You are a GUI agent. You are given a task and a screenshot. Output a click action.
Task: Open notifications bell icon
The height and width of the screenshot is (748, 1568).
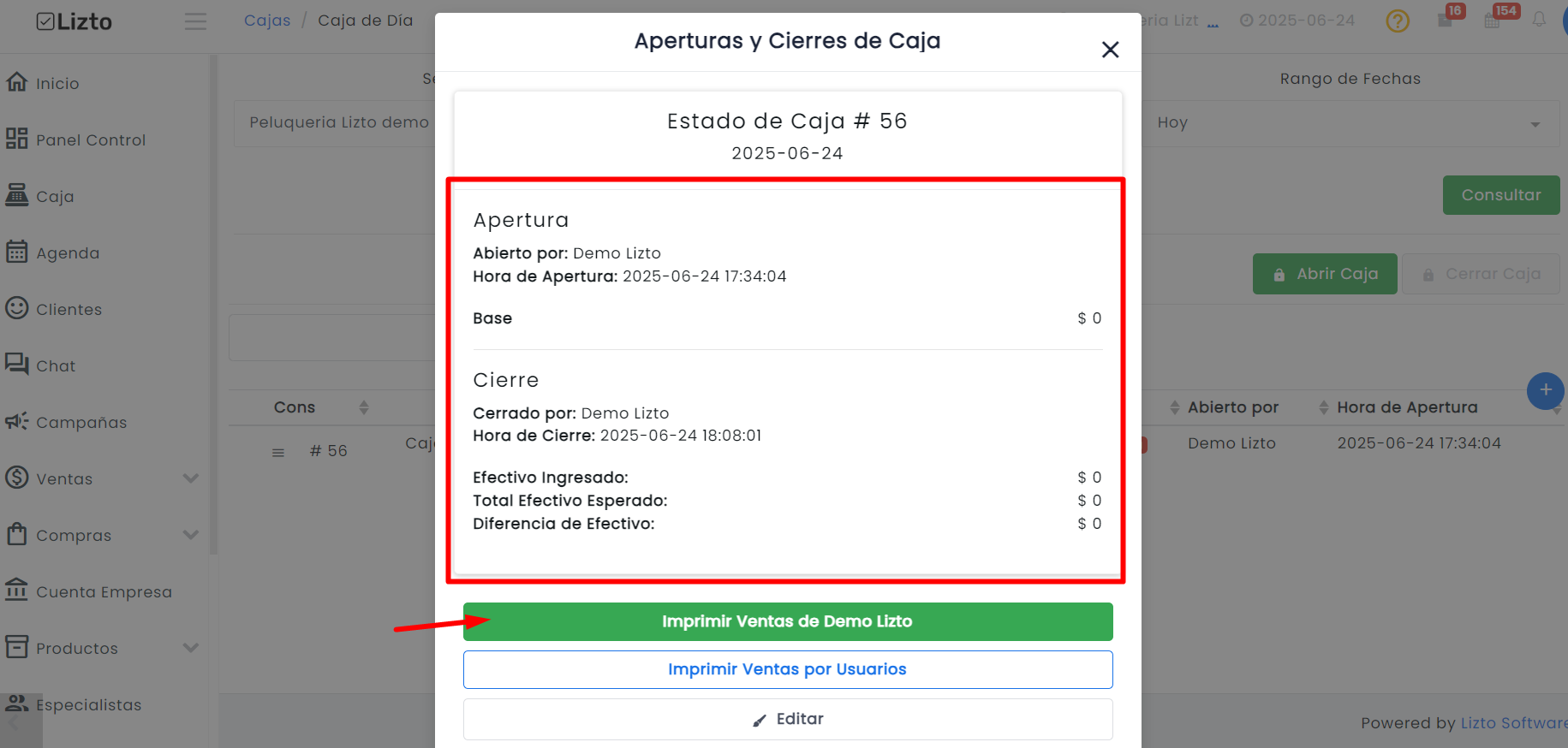pos(1539,20)
